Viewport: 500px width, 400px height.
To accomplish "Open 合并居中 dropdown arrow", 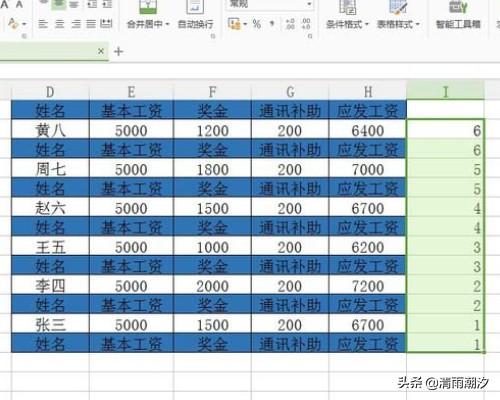I will (x=167, y=24).
